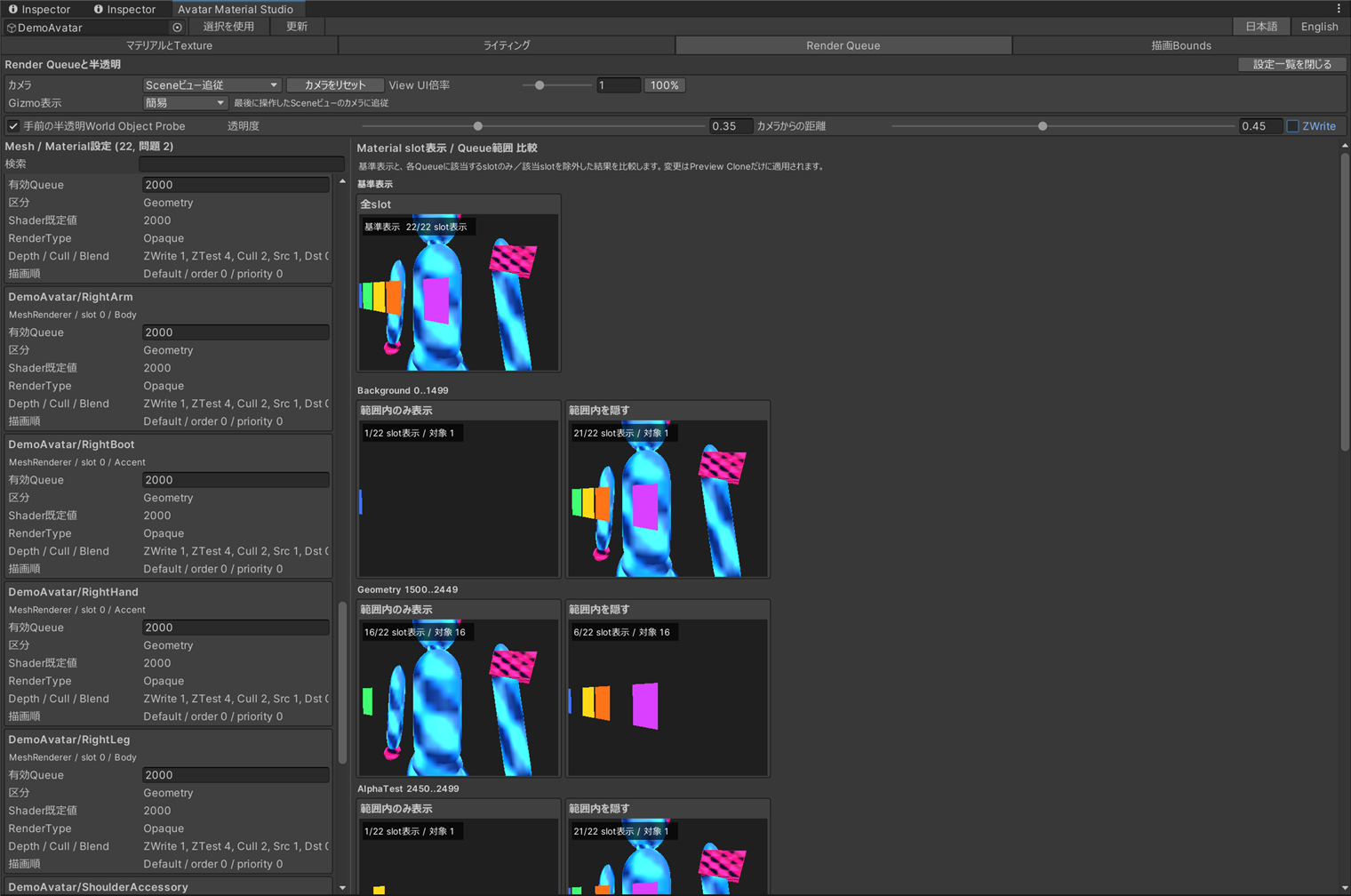The height and width of the screenshot is (896, 1351).
Task: Open the ライティング tab
Action: 507,45
